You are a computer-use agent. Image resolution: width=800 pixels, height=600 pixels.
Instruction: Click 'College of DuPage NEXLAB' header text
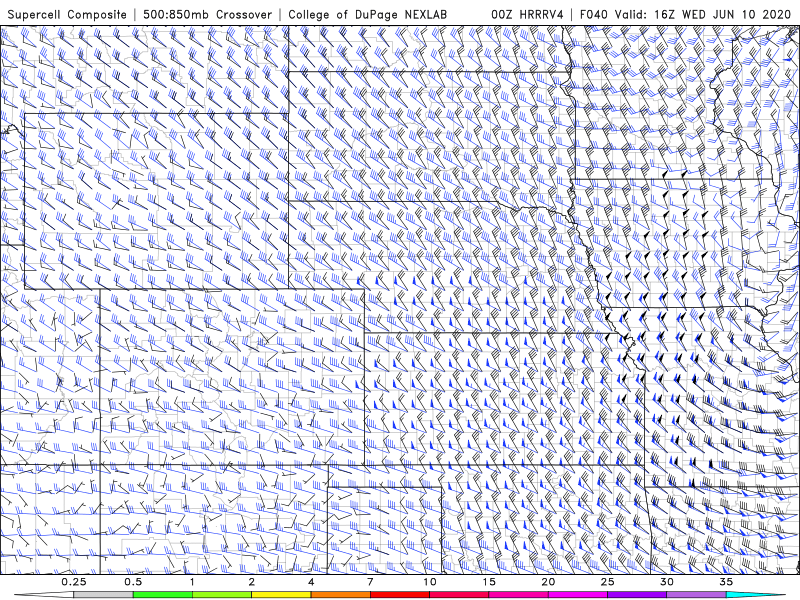tap(367, 14)
